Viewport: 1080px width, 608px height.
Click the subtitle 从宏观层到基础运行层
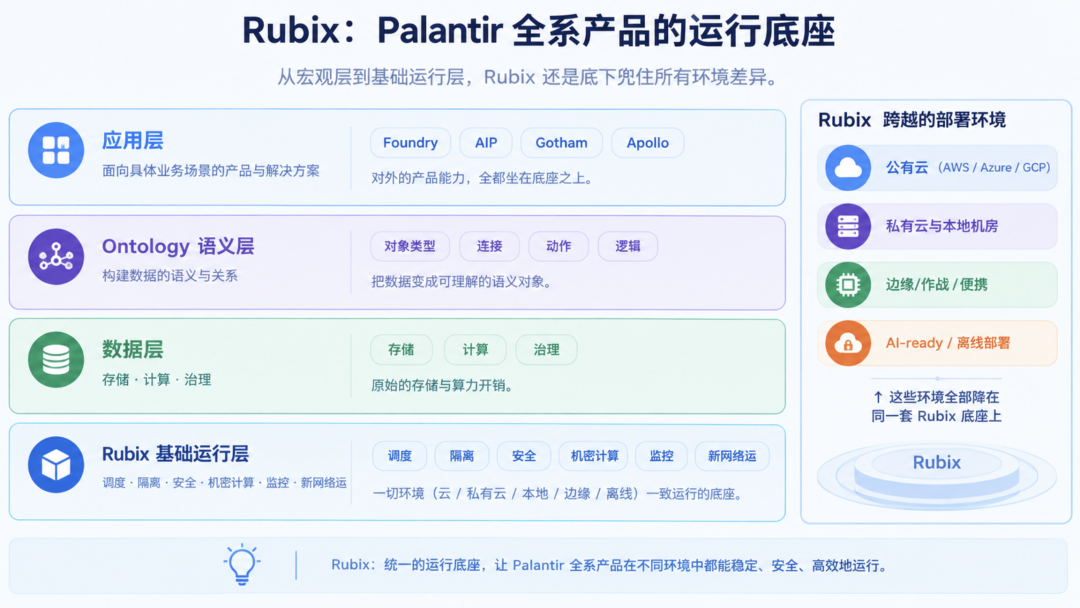(x=528, y=76)
